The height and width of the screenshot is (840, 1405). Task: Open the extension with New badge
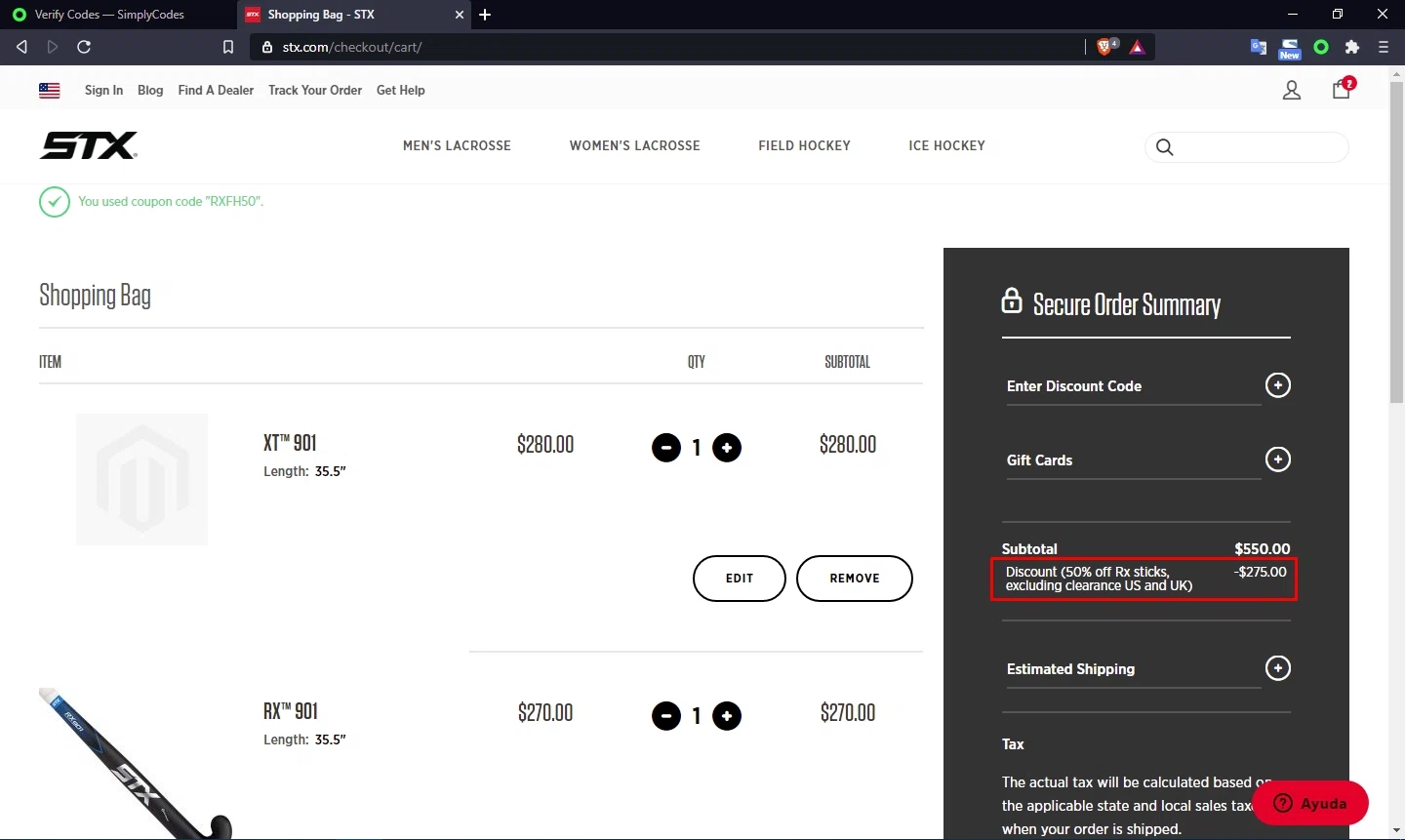1290,48
